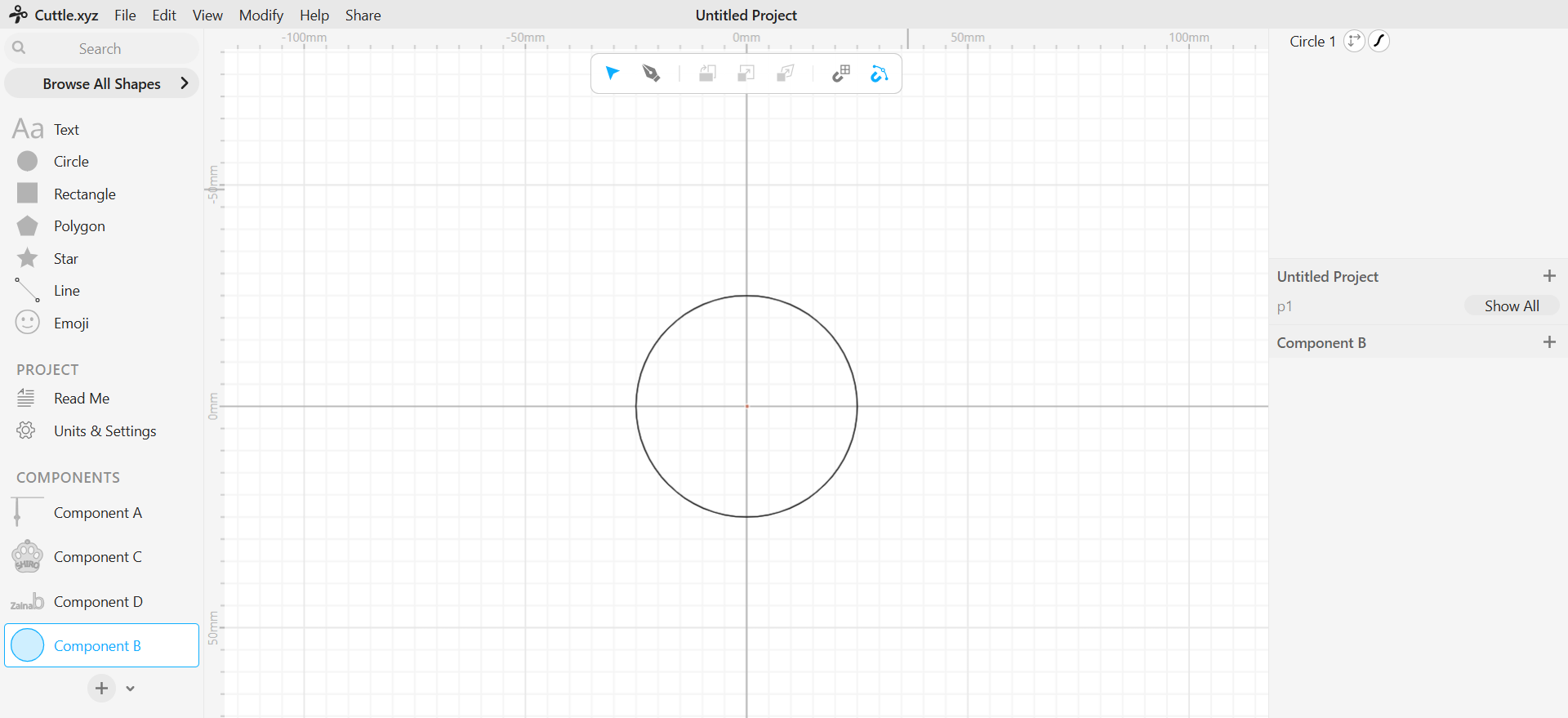Click the Untitled Project title

pyautogui.click(x=746, y=15)
